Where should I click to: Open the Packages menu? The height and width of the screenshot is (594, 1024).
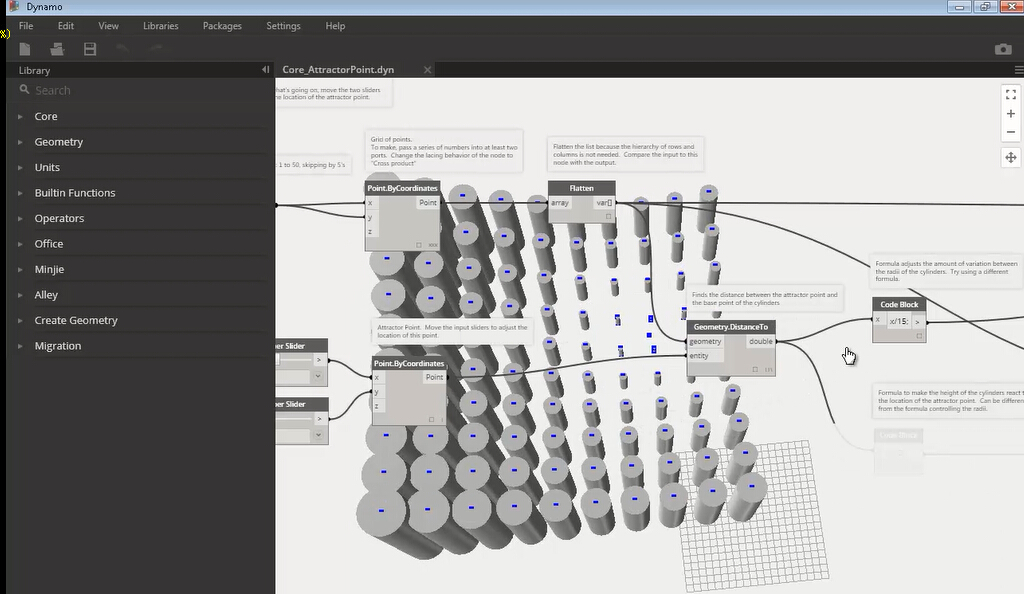[x=221, y=26]
